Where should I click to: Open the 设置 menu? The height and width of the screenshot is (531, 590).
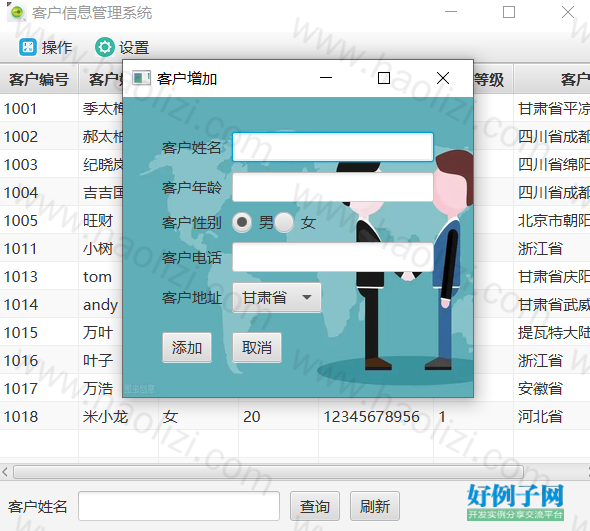[122, 47]
